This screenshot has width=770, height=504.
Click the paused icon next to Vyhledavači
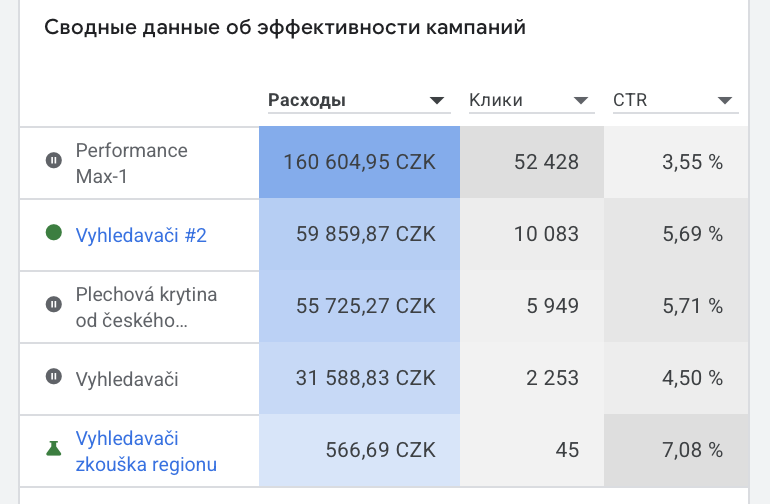54,377
